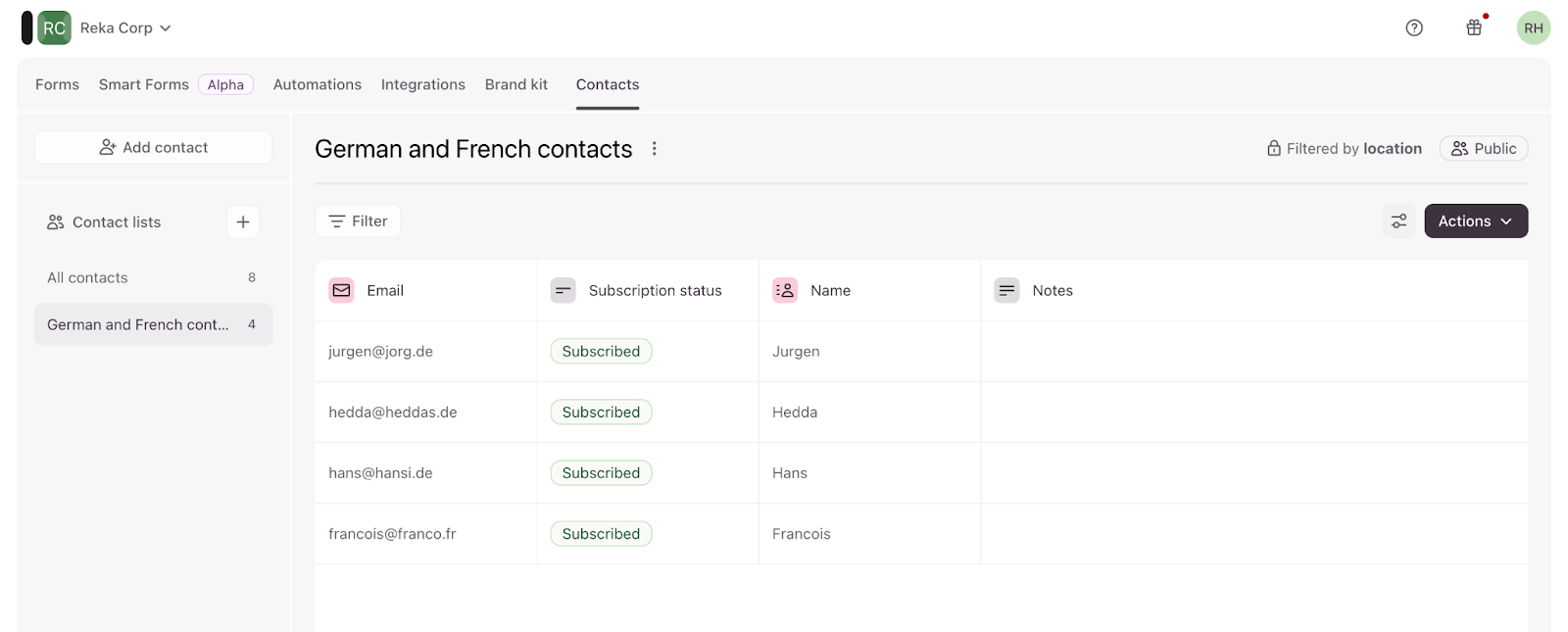Click the plus icon beside Contact lists
Image resolution: width=1568 pixels, height=632 pixels.
243,222
